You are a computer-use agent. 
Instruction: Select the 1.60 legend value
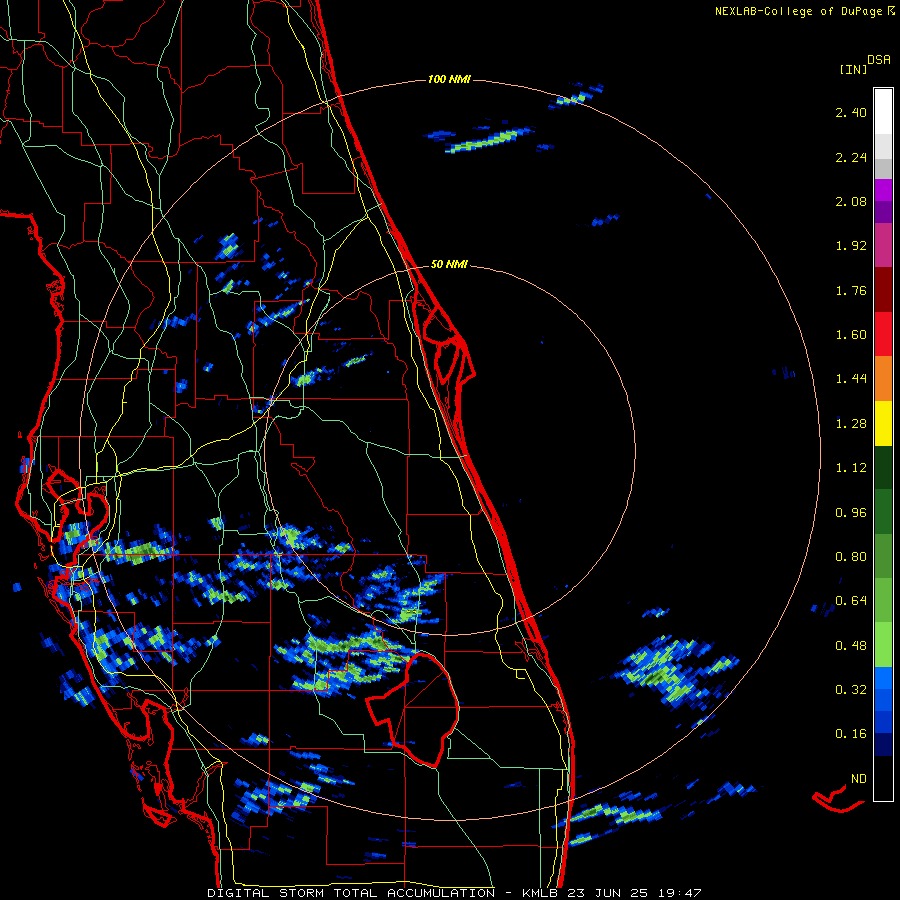(x=851, y=335)
